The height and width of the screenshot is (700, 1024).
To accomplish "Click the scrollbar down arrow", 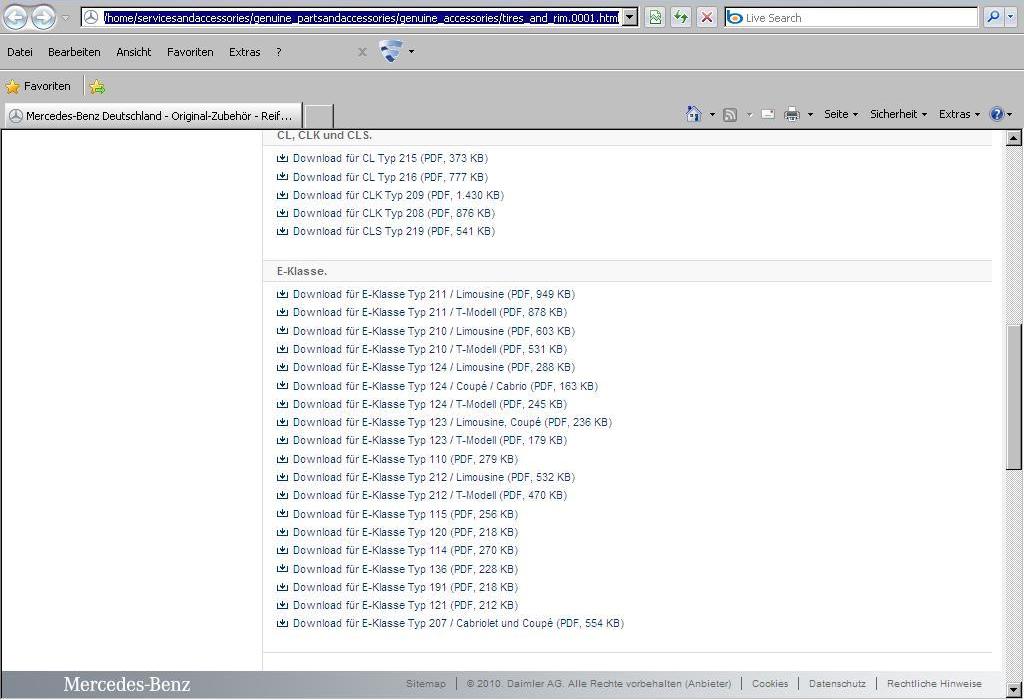I will click(x=1014, y=690).
